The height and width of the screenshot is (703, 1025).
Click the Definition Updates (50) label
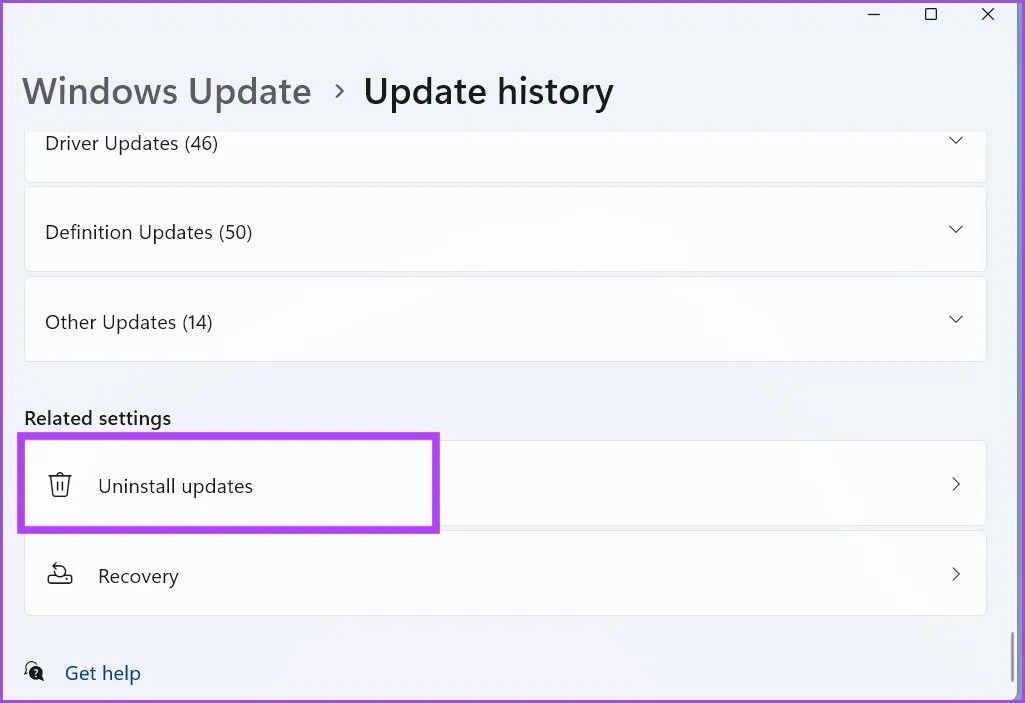coord(148,232)
